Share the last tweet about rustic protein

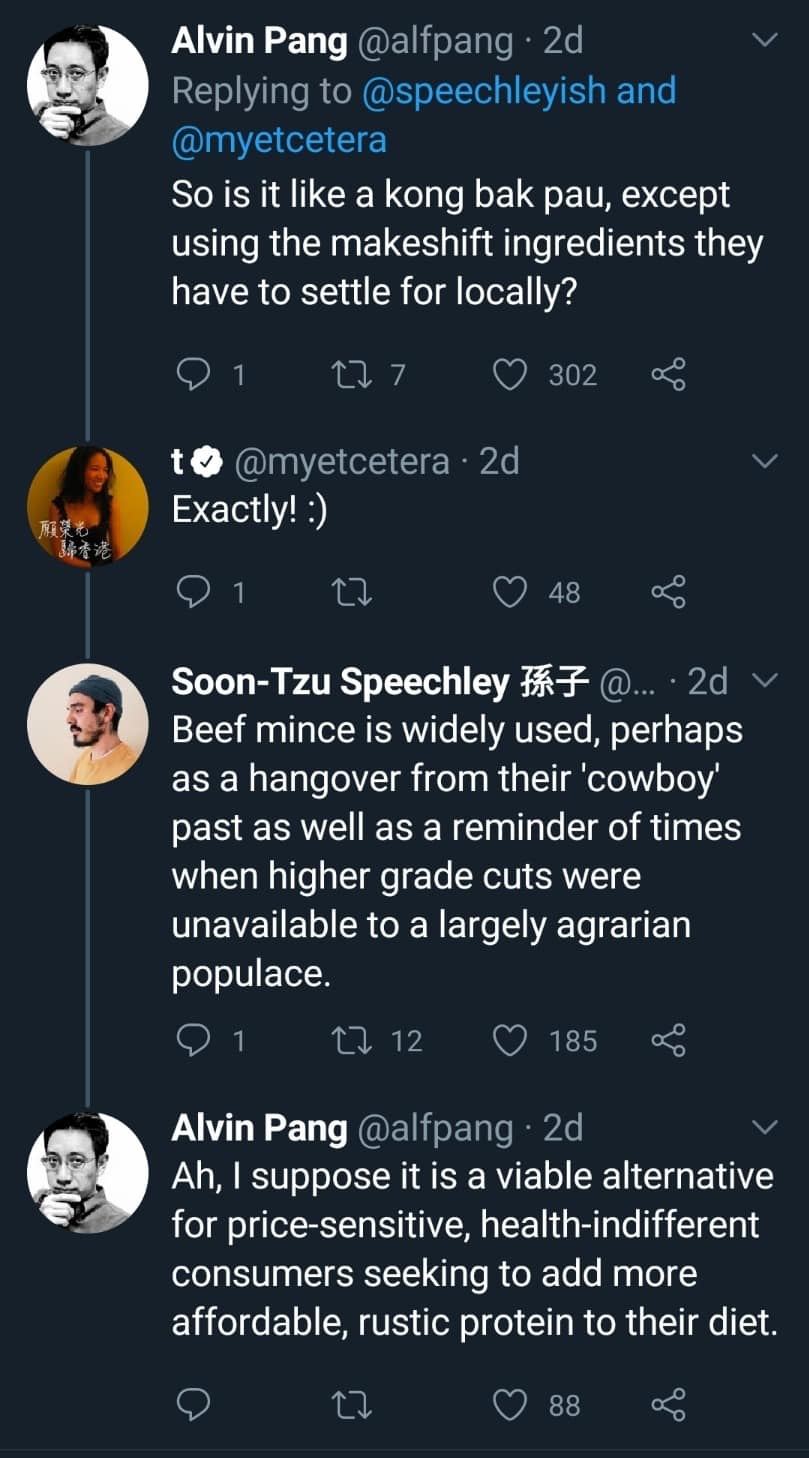668,1406
